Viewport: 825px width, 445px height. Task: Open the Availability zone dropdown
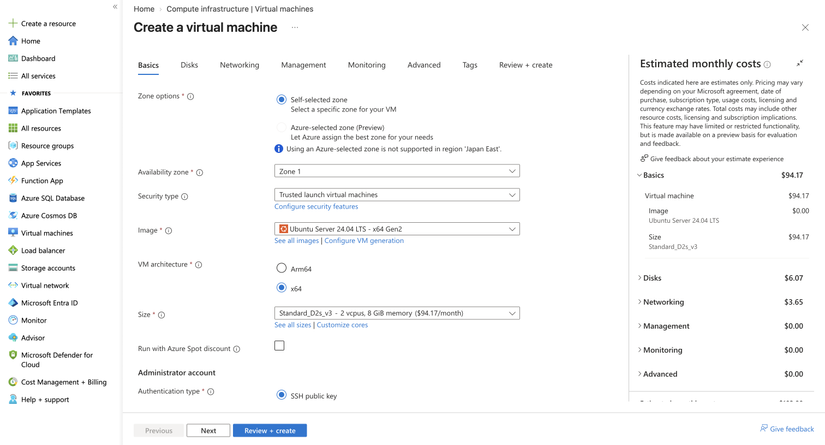pyautogui.click(x=397, y=171)
